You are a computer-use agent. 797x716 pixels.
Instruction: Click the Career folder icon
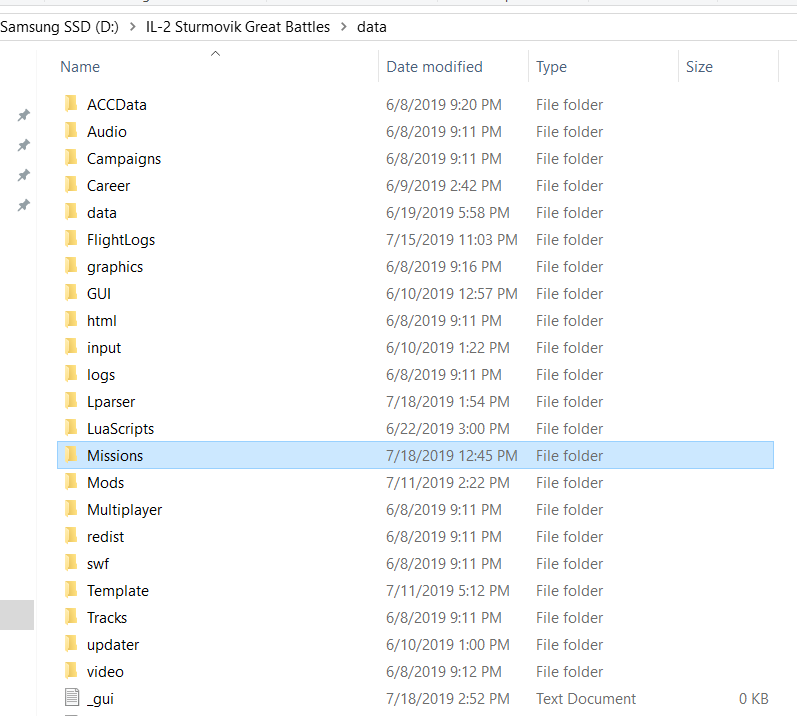point(72,184)
